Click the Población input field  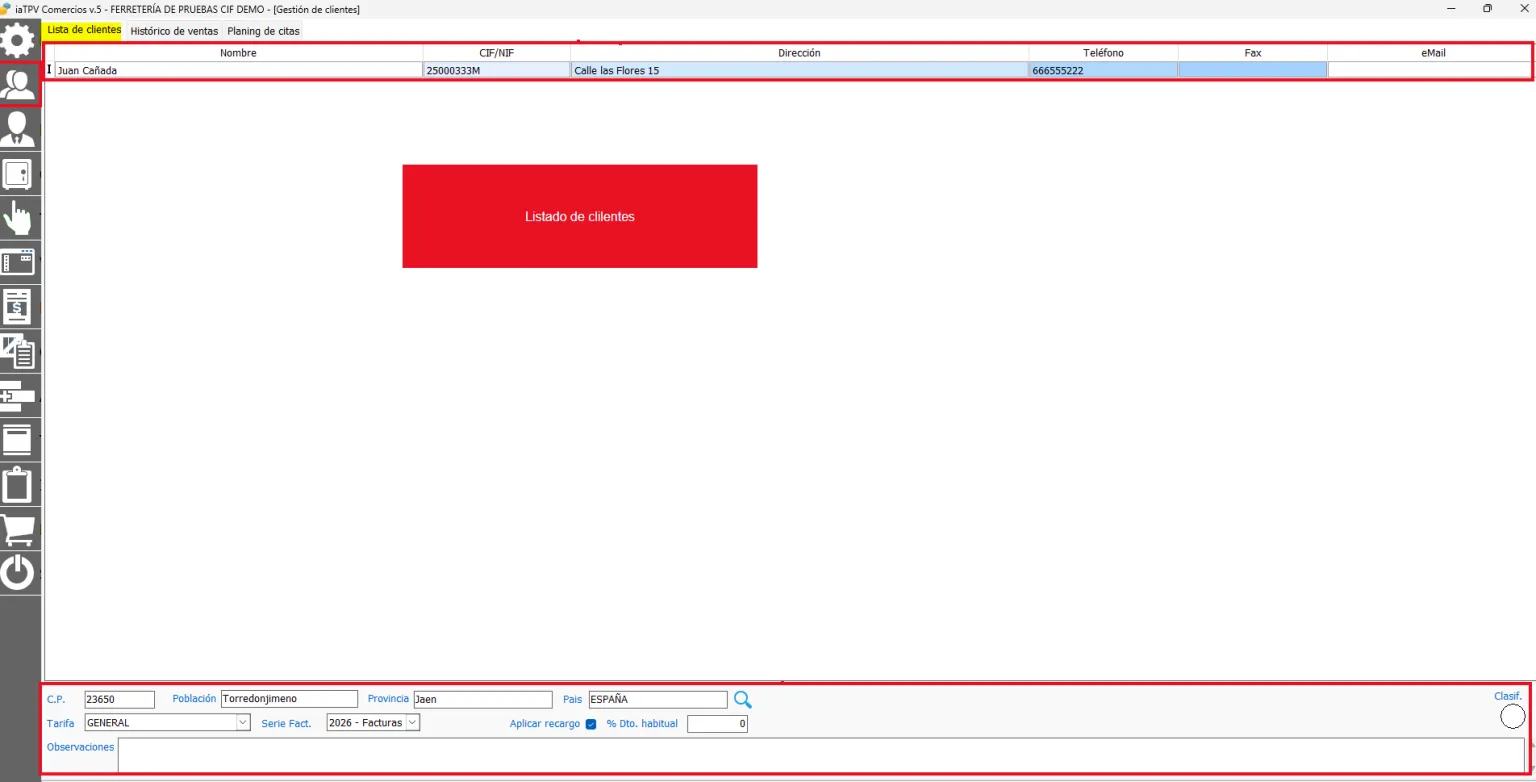(x=289, y=699)
